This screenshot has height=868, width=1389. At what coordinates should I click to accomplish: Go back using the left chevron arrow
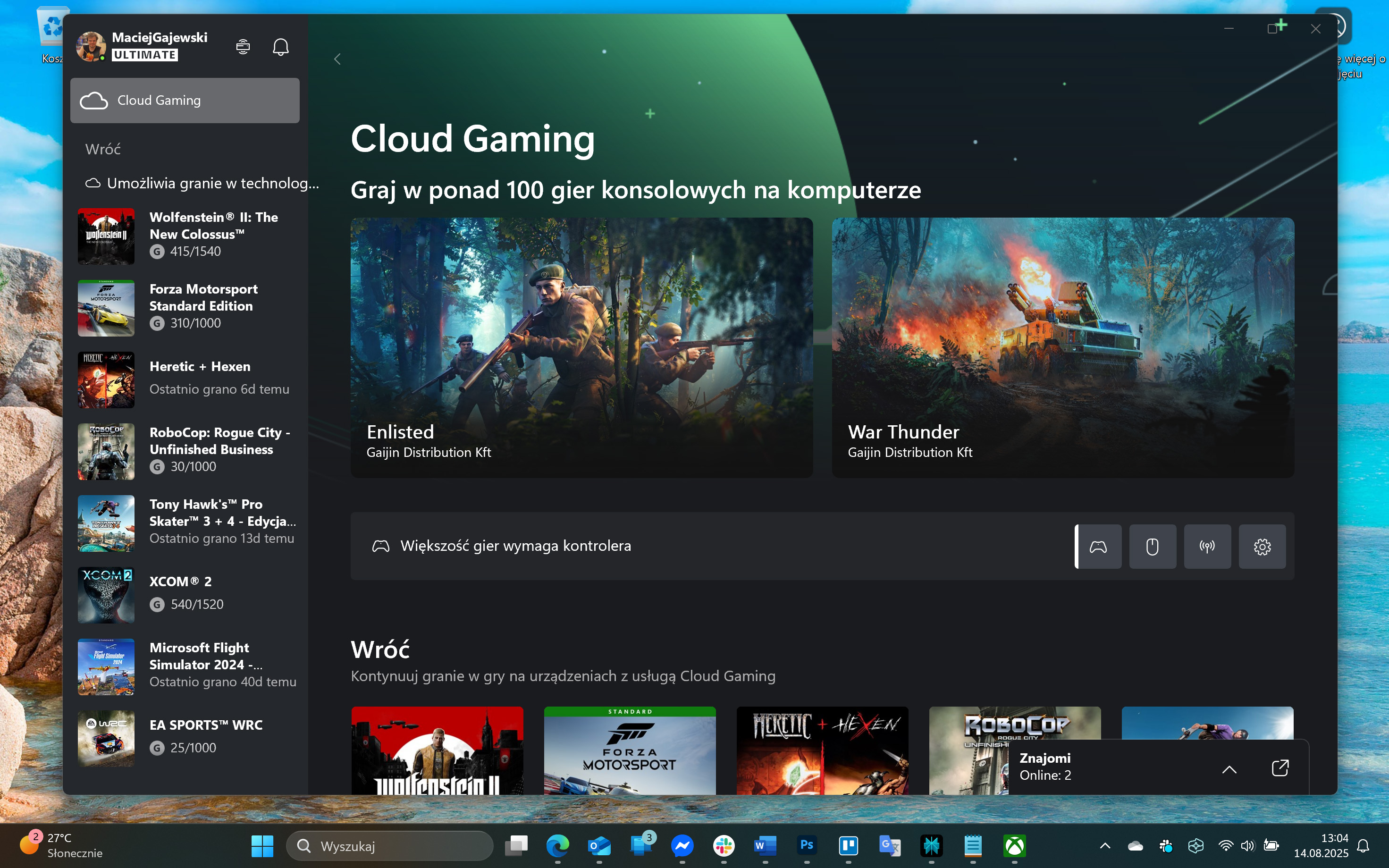click(x=337, y=59)
